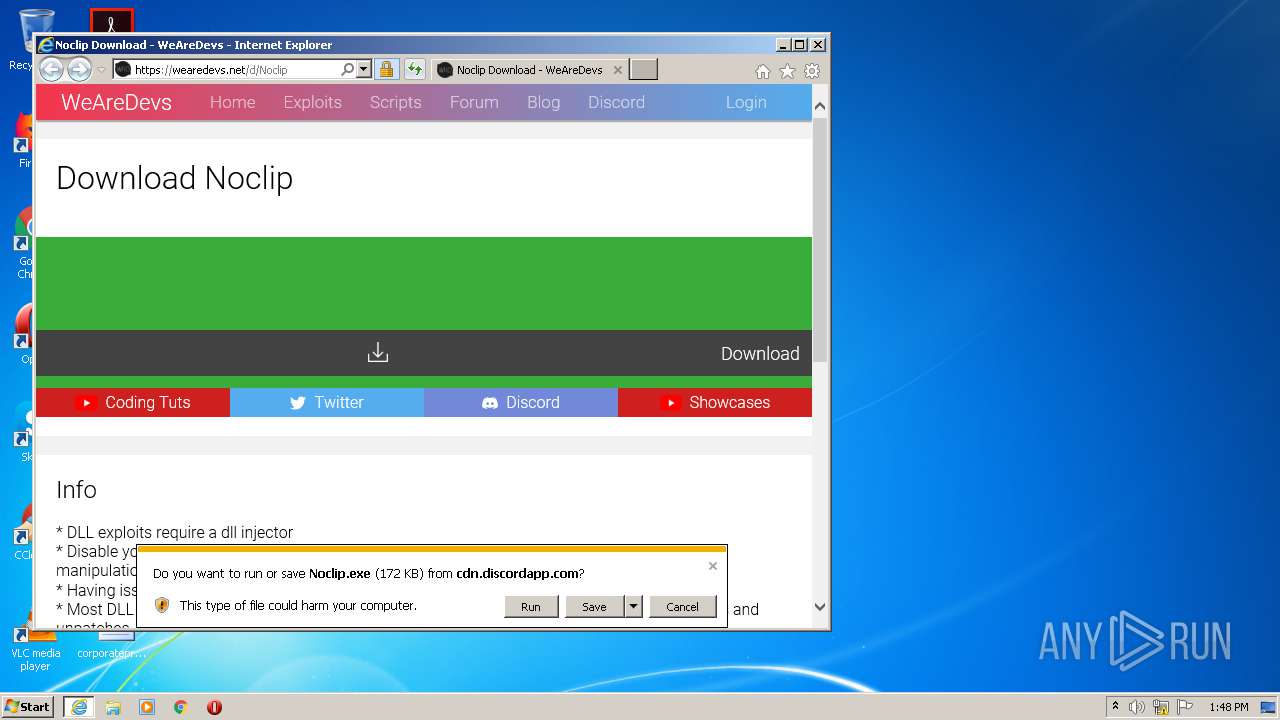Screen dimensions: 1280x720
Task: Open the Discord nav link in header
Action: point(616,102)
